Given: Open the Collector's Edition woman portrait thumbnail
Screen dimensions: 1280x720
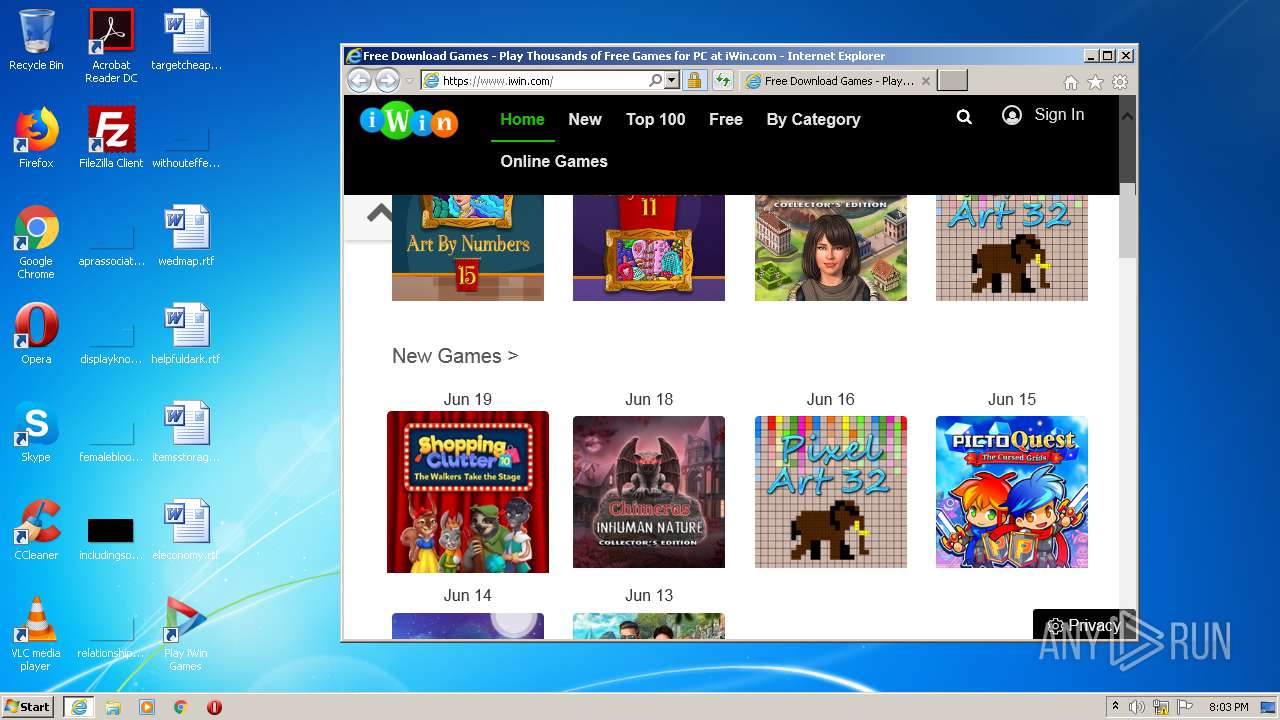Looking at the screenshot, I should pyautogui.click(x=831, y=248).
